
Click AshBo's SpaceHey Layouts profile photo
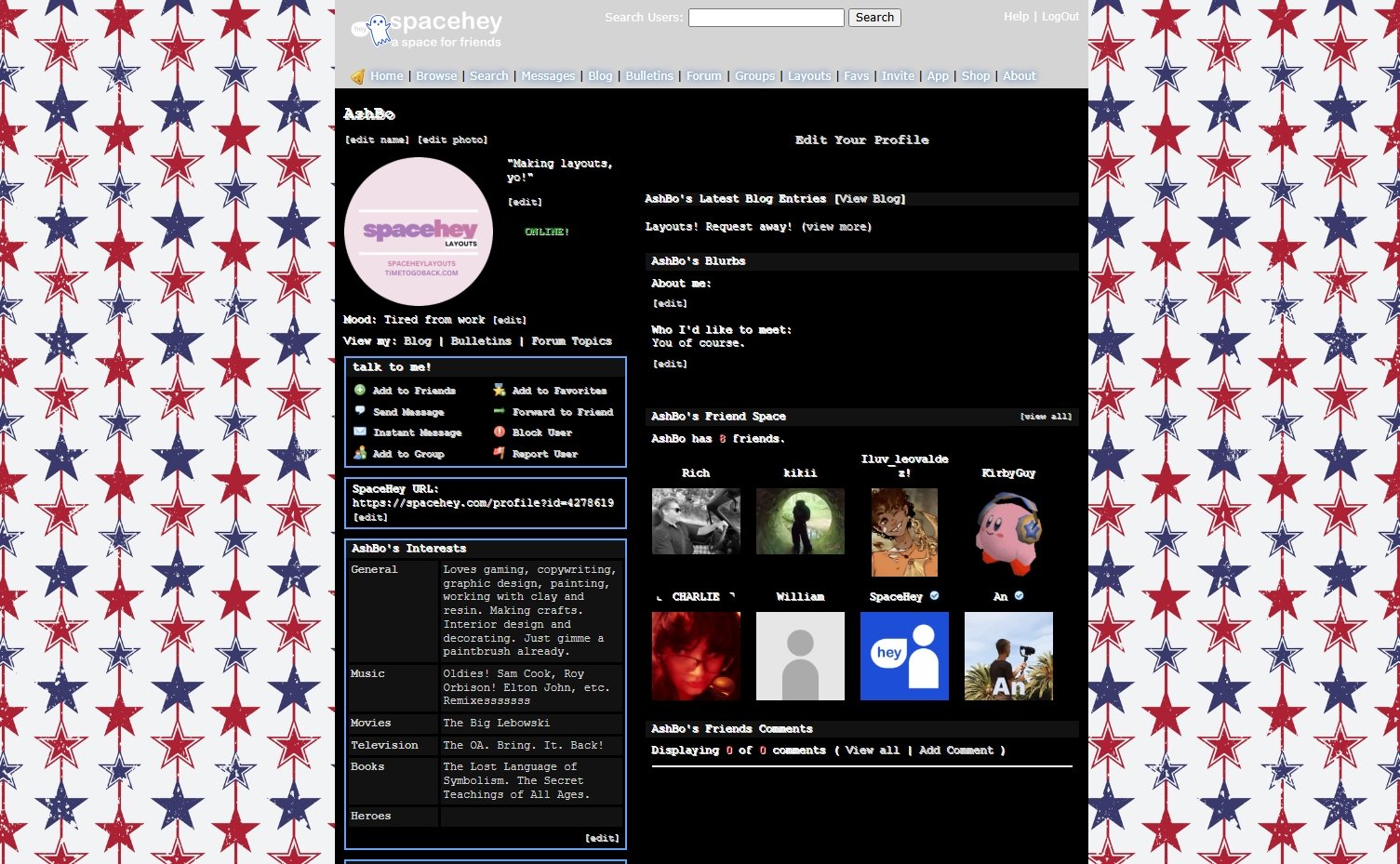pos(419,232)
